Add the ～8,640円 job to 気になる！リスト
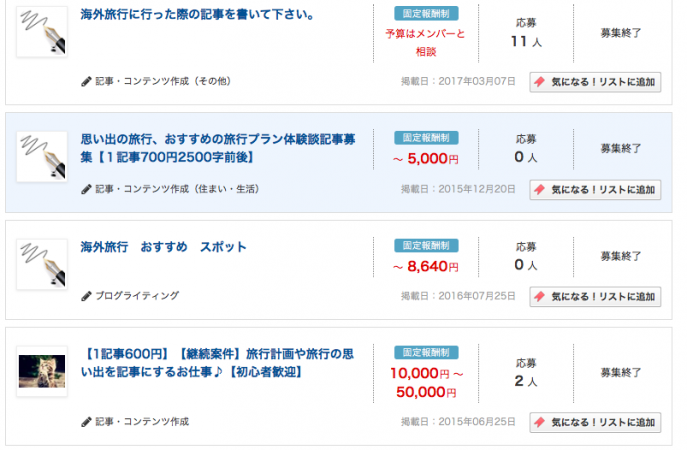687x450 pixels. (595, 297)
